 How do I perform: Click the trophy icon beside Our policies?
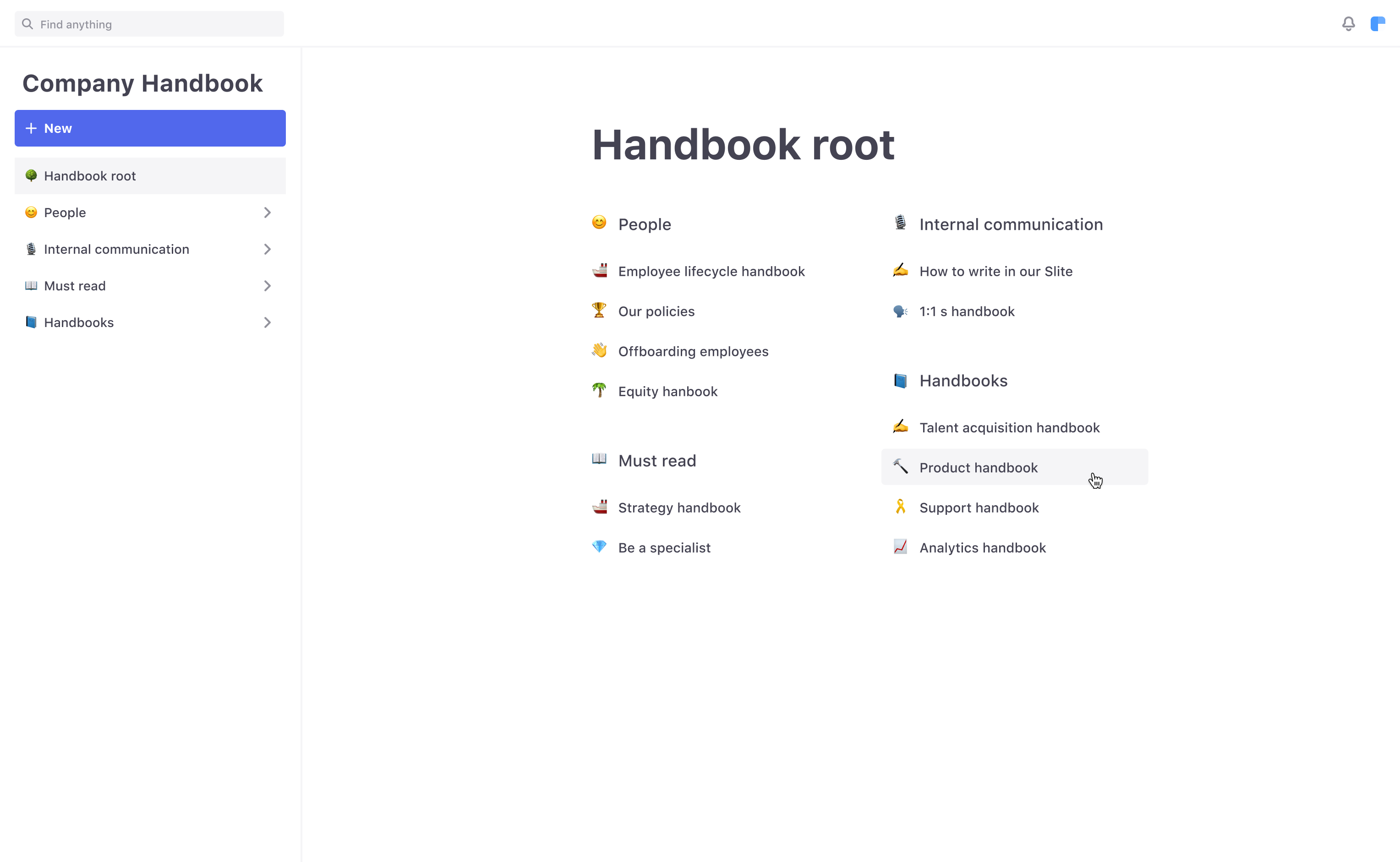coord(600,311)
